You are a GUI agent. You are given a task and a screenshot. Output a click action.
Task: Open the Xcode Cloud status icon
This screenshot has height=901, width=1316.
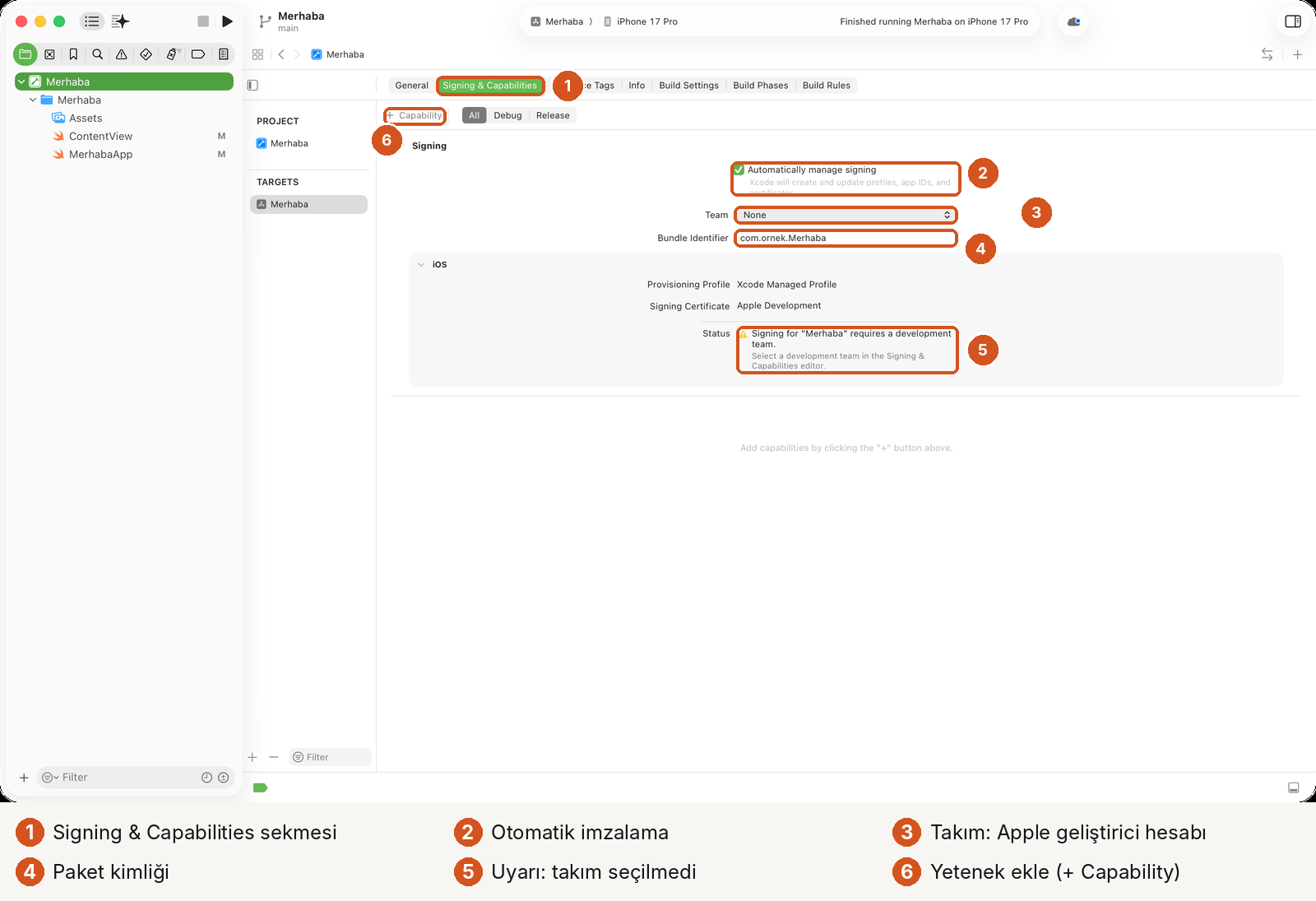1073,21
